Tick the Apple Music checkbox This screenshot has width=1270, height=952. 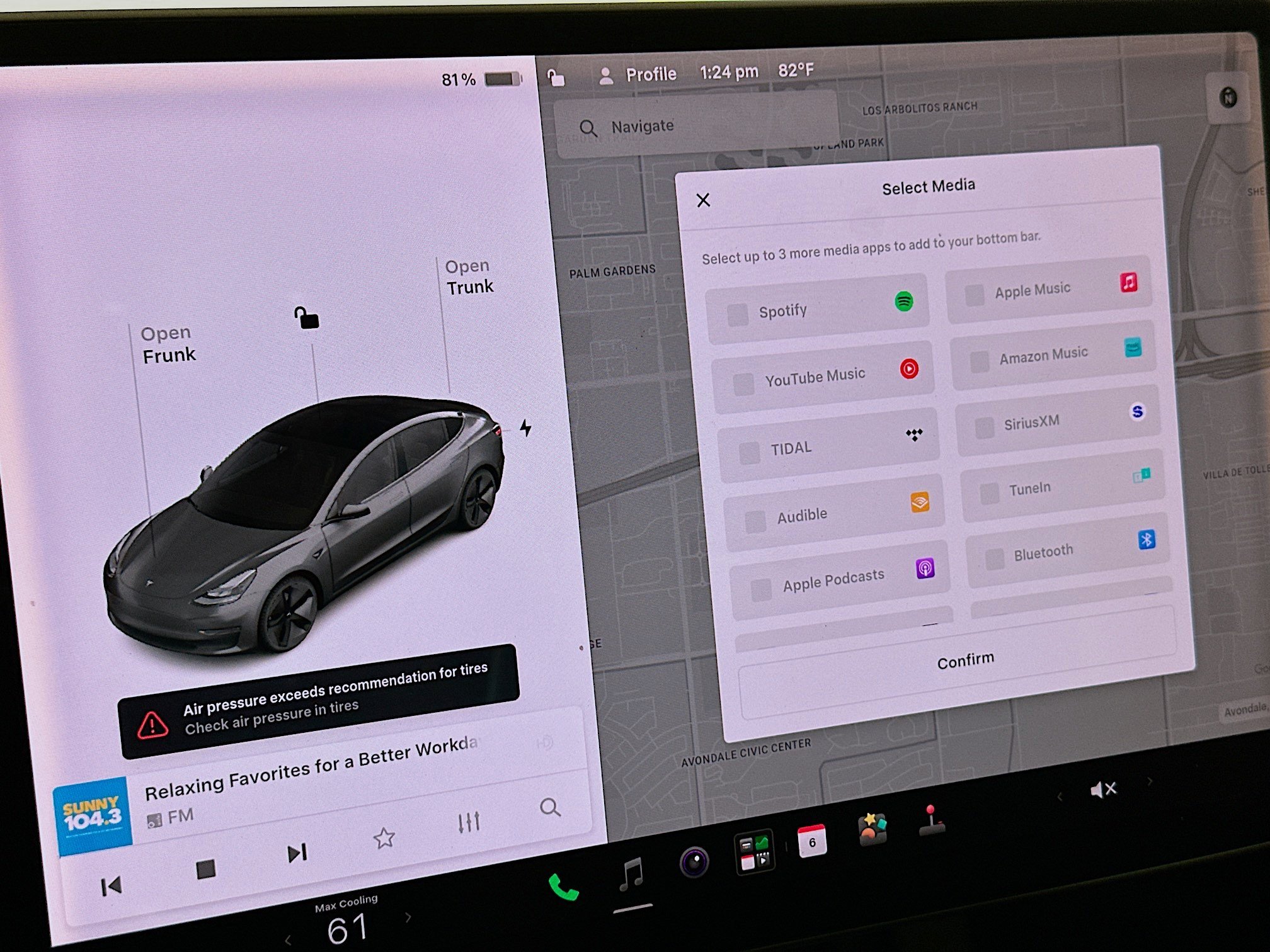(975, 295)
